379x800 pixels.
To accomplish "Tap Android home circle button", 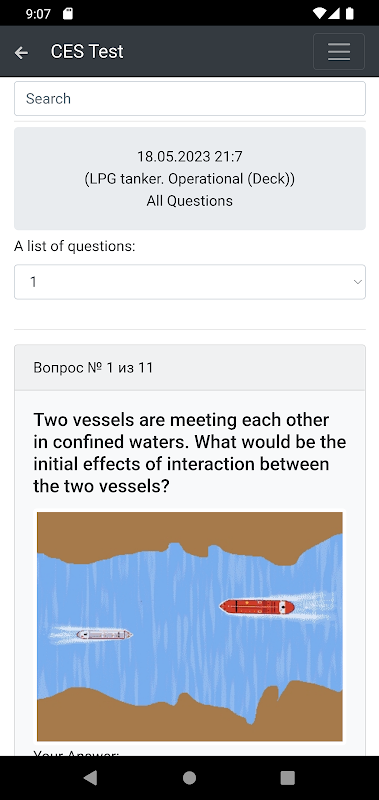I will (x=189, y=778).
